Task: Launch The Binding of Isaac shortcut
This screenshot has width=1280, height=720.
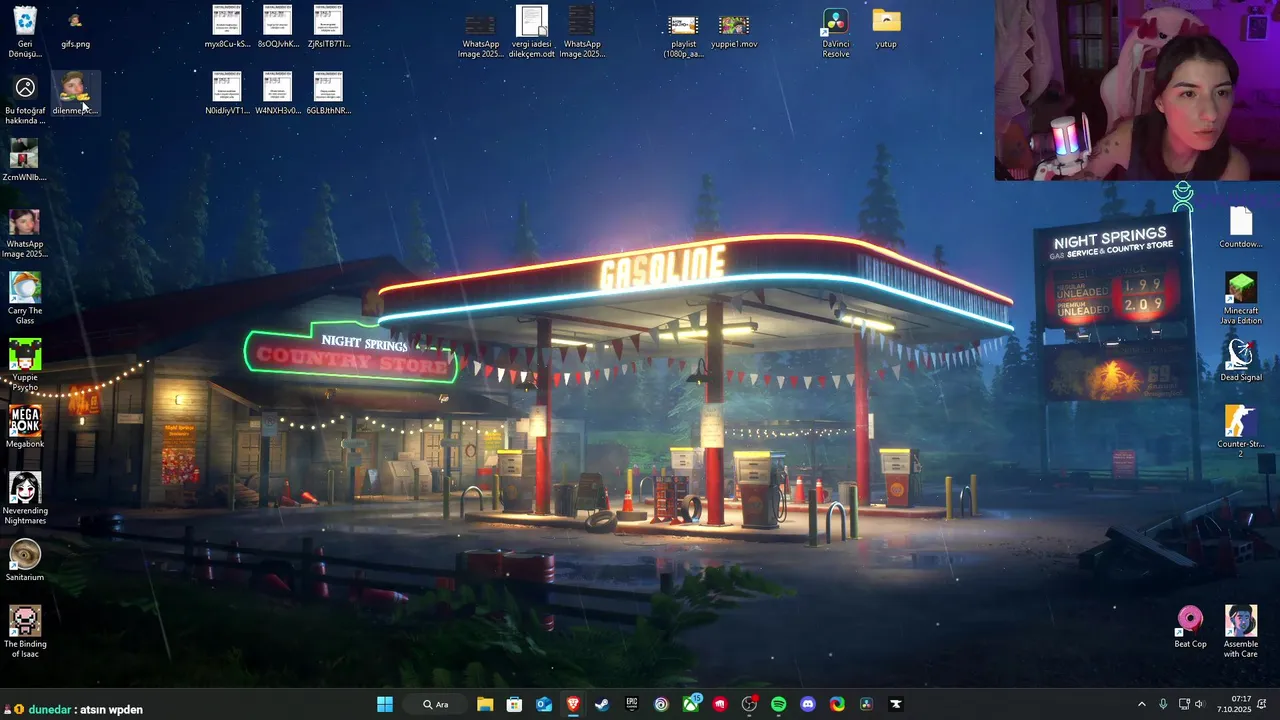Action: (25, 633)
